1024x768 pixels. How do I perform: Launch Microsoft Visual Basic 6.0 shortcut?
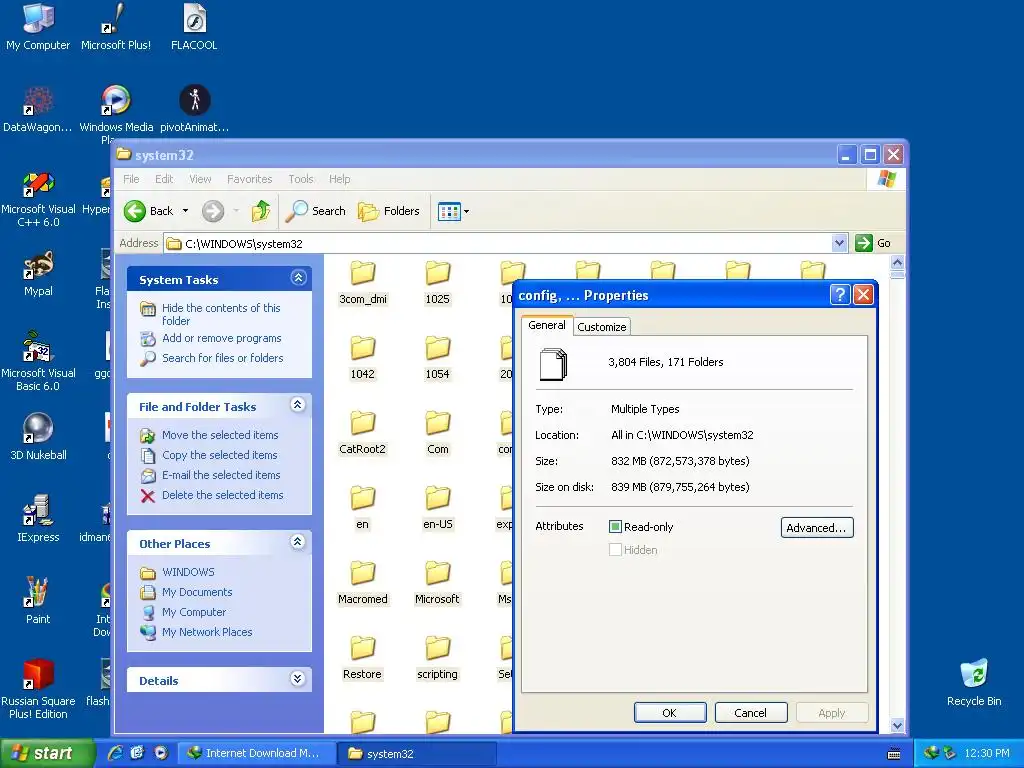[38, 362]
